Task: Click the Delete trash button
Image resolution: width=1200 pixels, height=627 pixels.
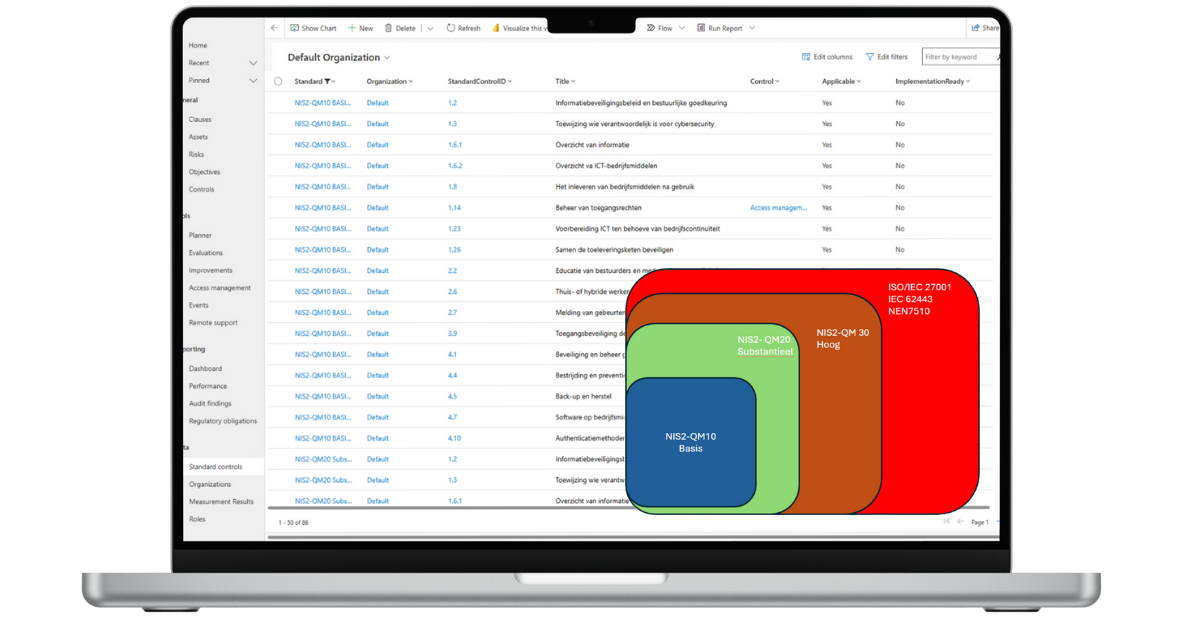Action: (x=399, y=28)
